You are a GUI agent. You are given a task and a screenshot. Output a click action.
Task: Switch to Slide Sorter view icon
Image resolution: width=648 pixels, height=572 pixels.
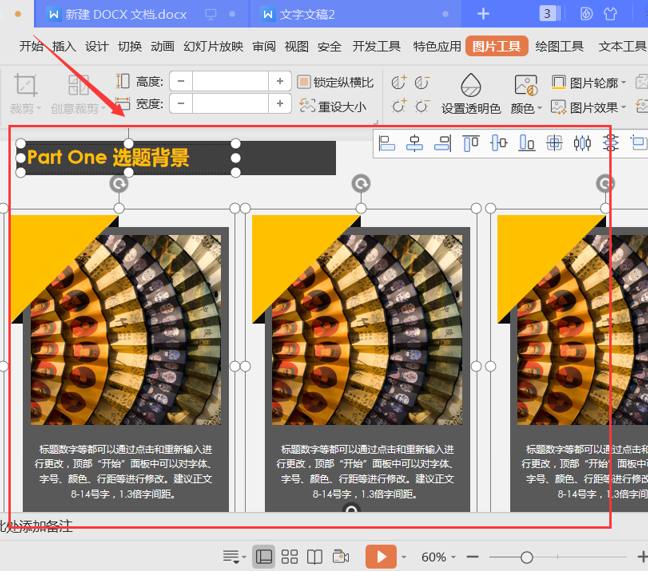[289, 557]
